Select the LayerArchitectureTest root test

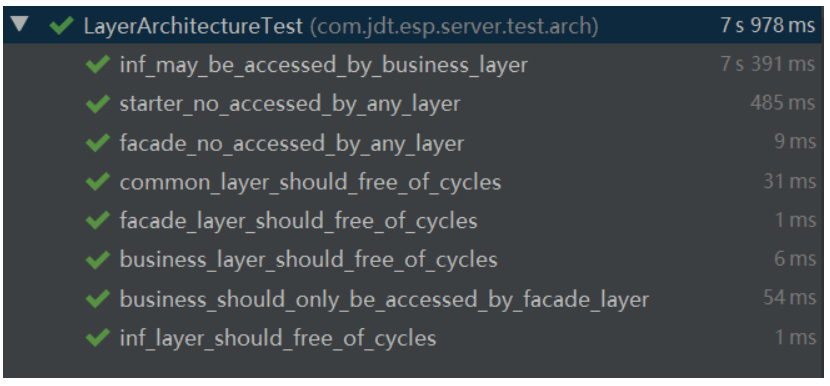193,26
